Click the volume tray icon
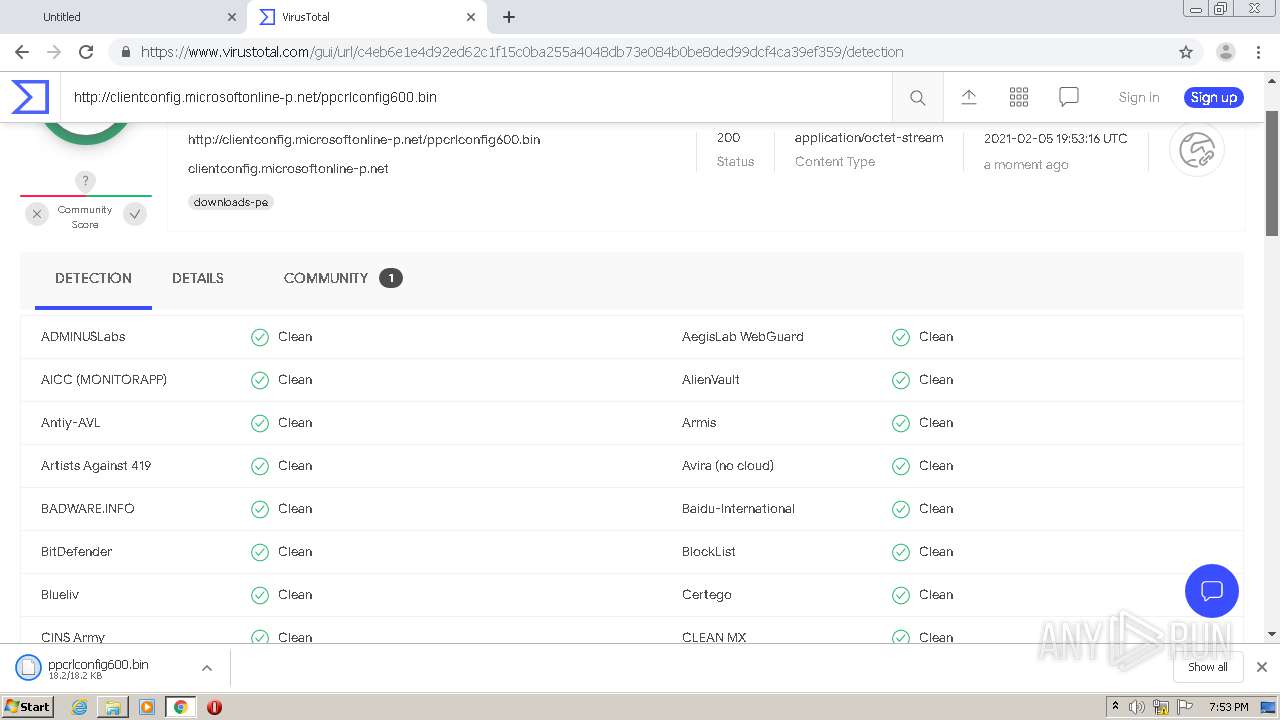1280x720 pixels. point(1136,707)
